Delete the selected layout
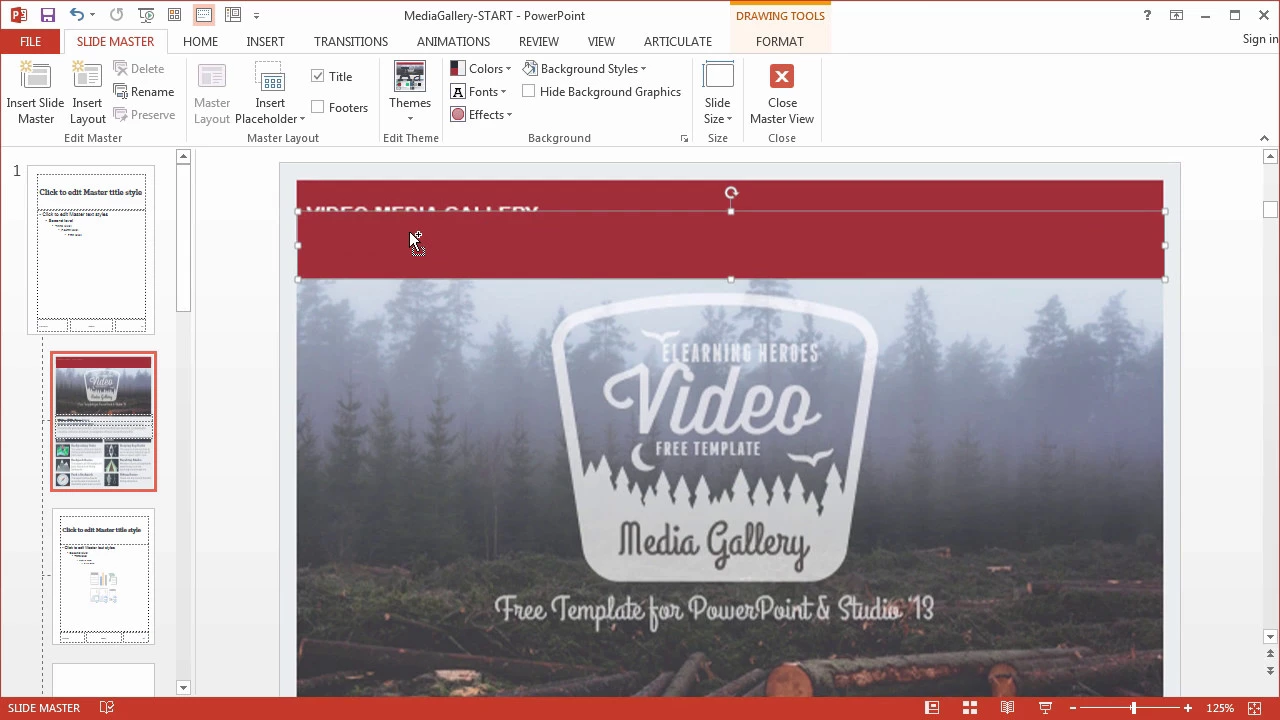Image resolution: width=1280 pixels, height=720 pixels. pyautogui.click(x=138, y=69)
